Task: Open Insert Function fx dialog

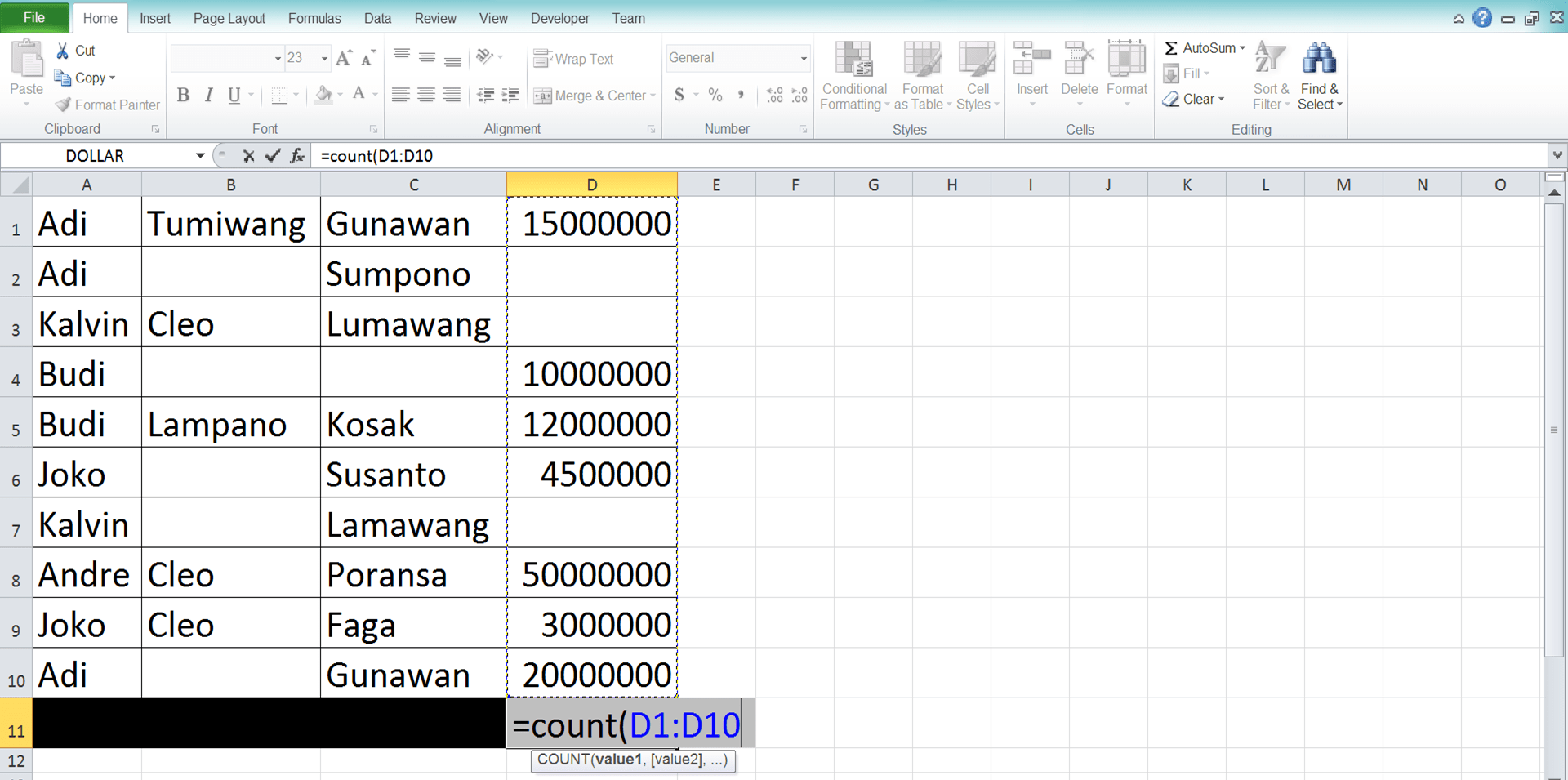Action: coord(297,155)
